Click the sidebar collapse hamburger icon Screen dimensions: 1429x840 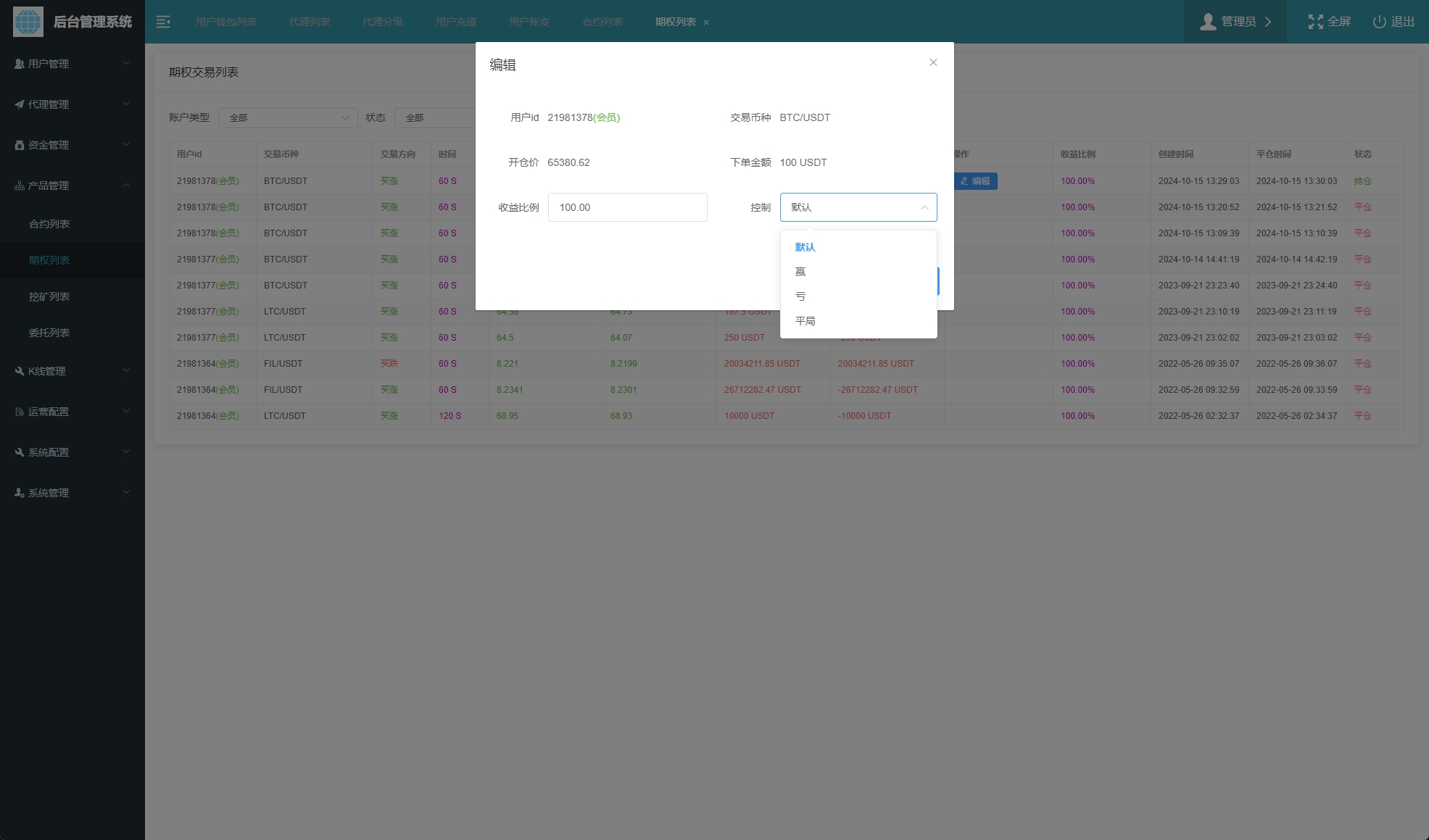point(163,22)
